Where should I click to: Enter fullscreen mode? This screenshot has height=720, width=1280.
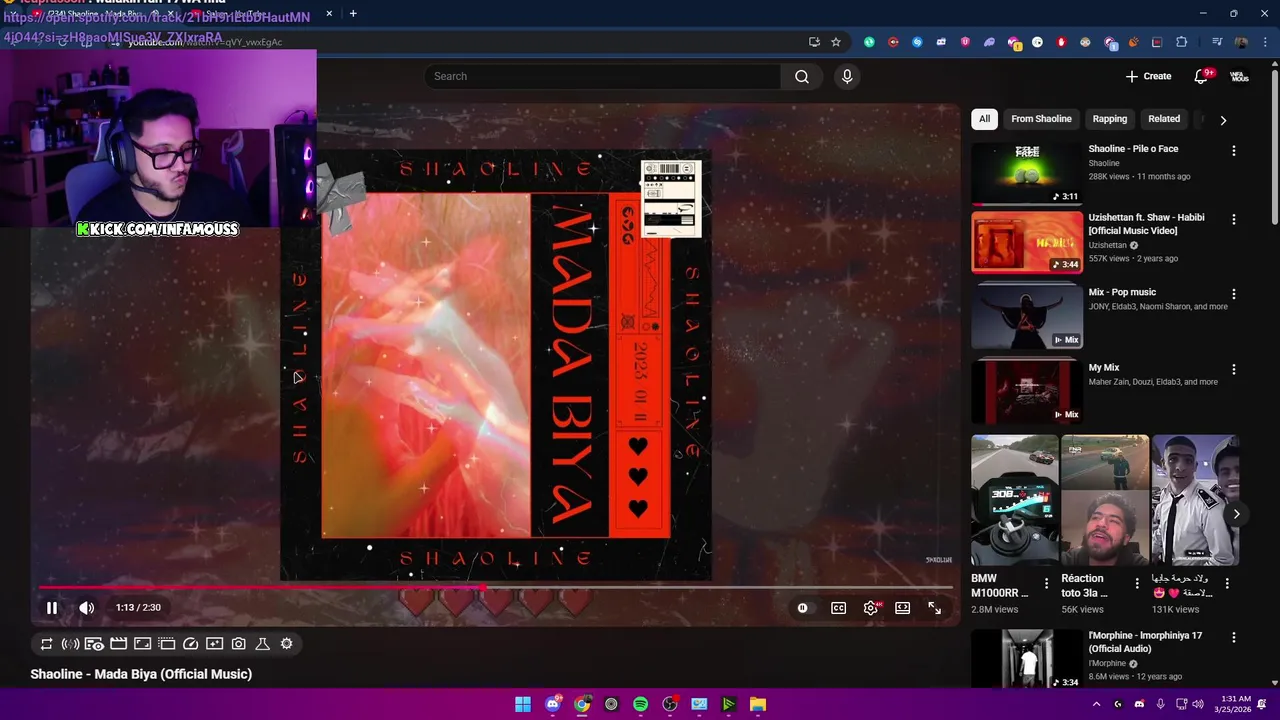tap(934, 607)
